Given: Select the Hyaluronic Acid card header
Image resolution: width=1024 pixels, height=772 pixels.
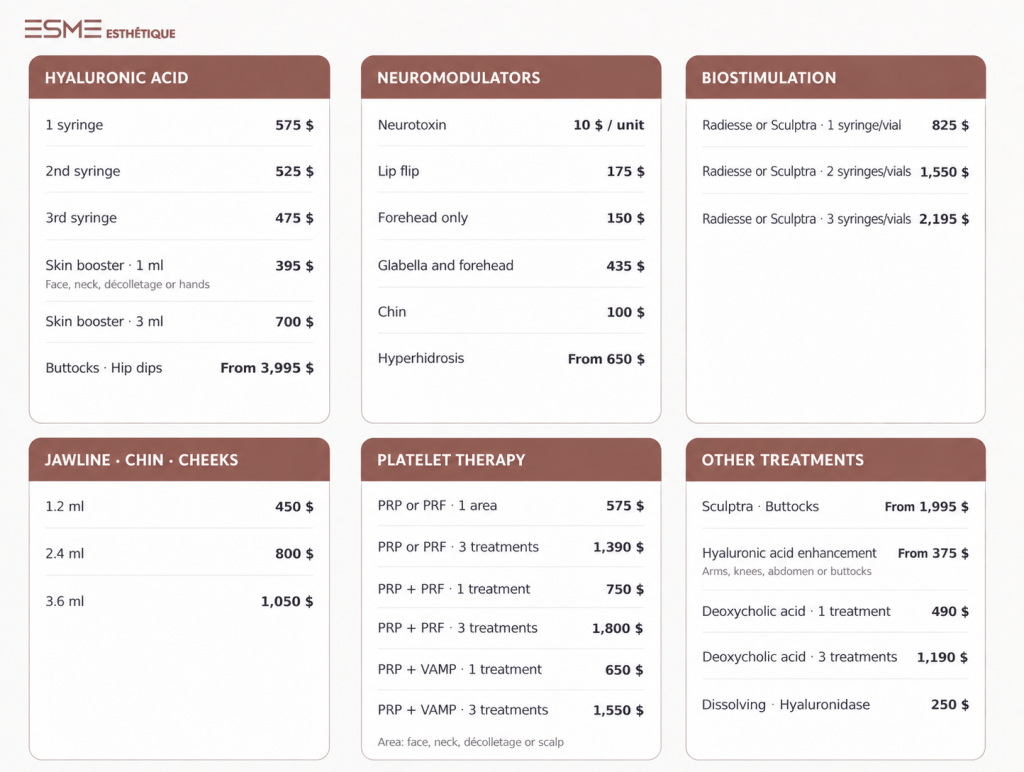Looking at the screenshot, I should tap(180, 77).
